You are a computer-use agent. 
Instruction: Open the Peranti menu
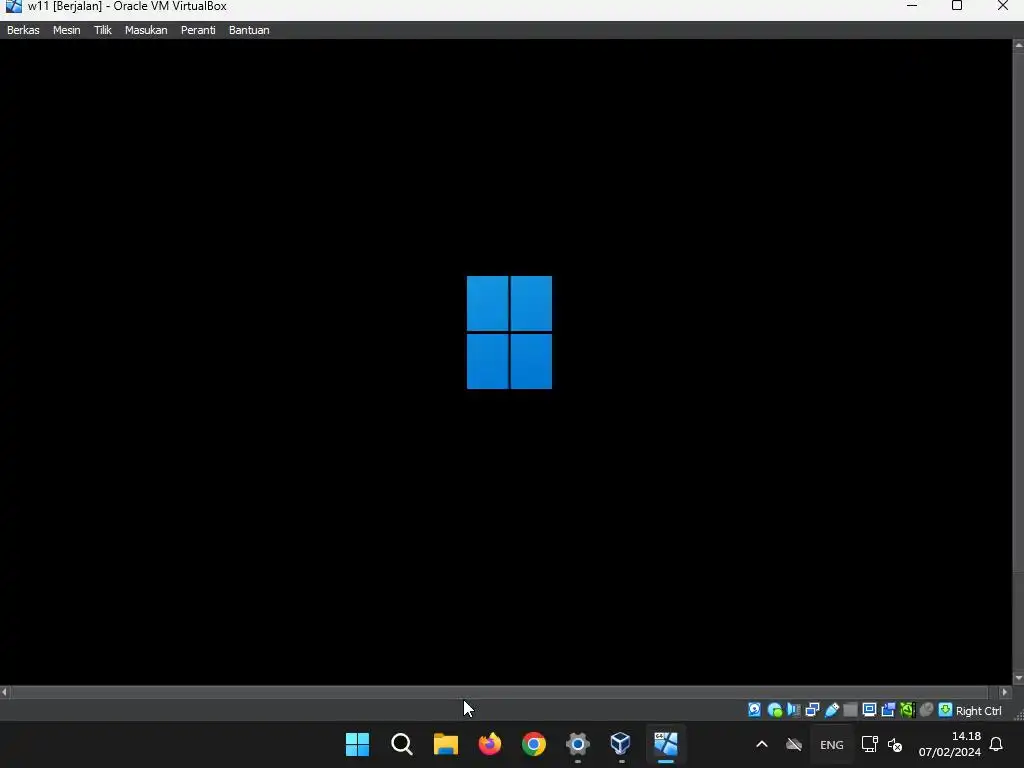(x=198, y=30)
